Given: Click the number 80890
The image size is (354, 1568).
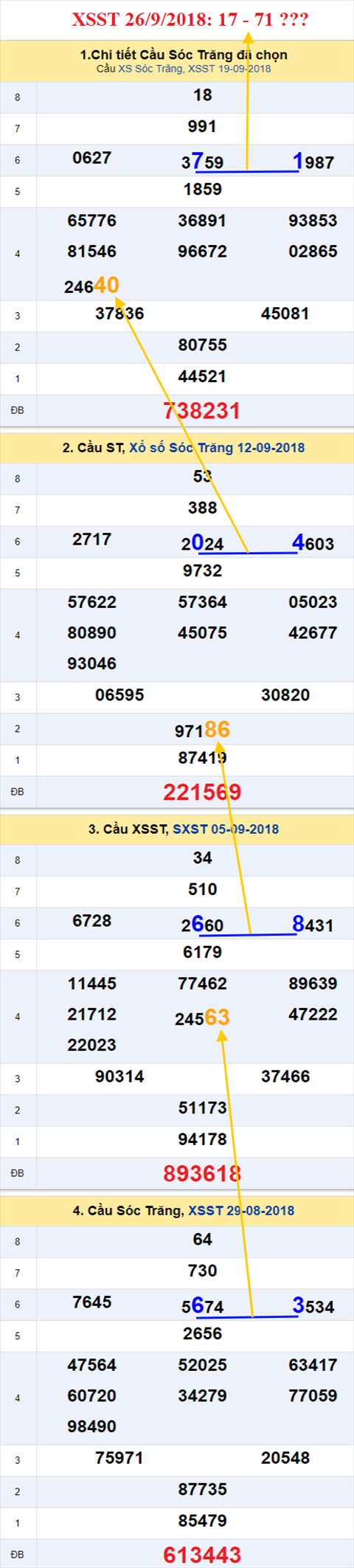Looking at the screenshot, I should pos(92,633).
